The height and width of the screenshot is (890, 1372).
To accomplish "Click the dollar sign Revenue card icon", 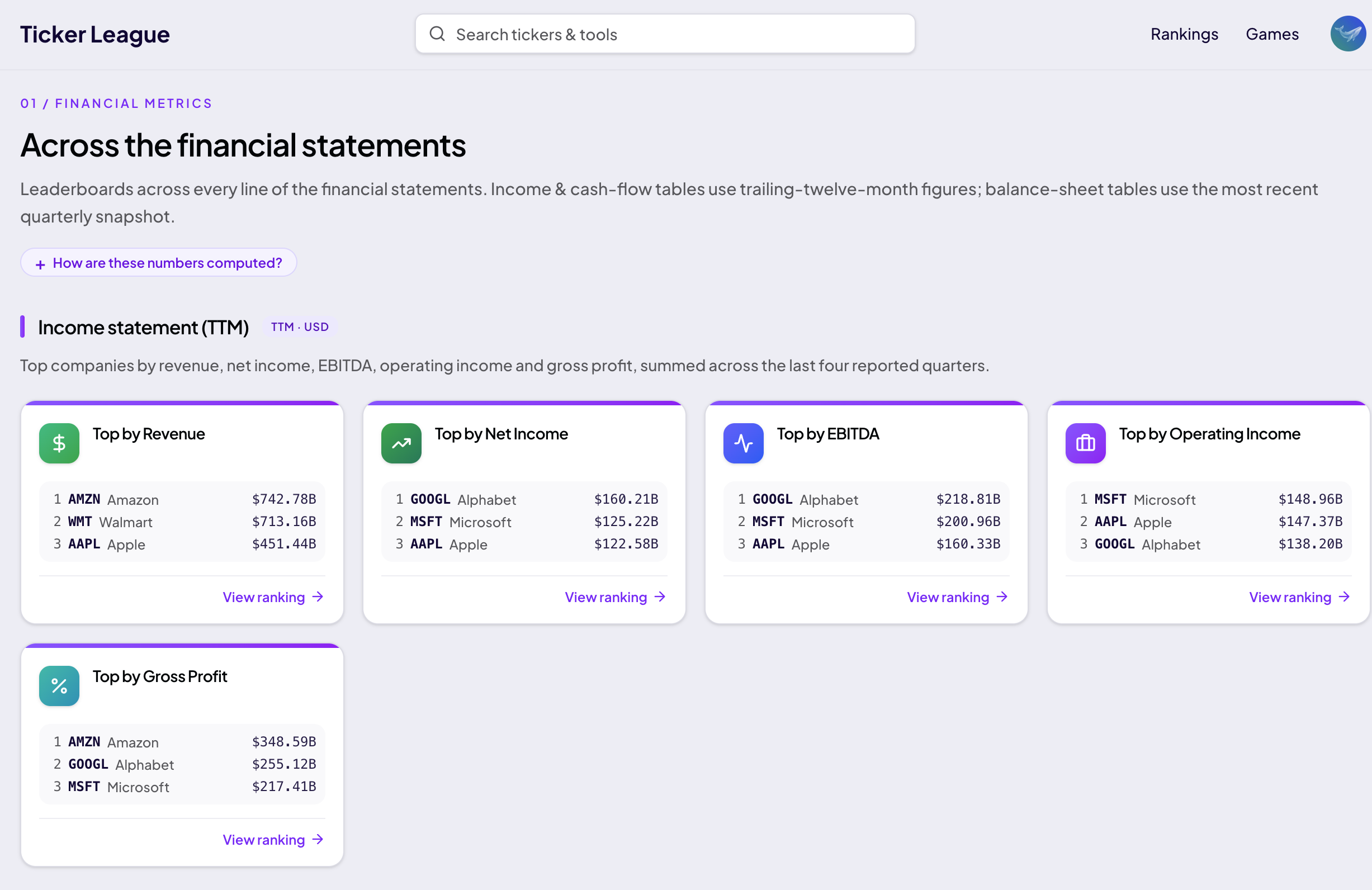I will (x=59, y=443).
